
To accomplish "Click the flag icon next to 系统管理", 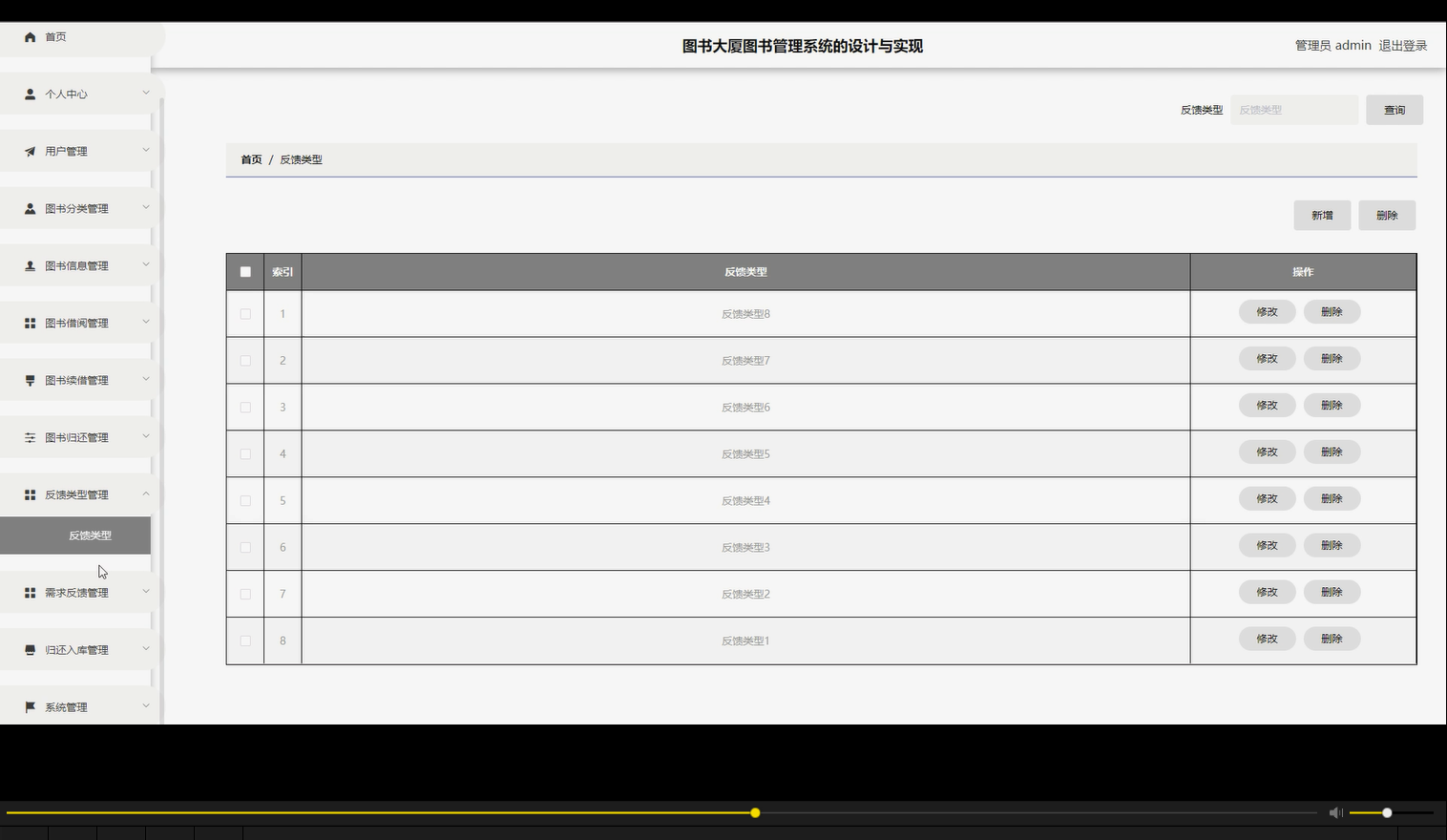I will coord(30,707).
